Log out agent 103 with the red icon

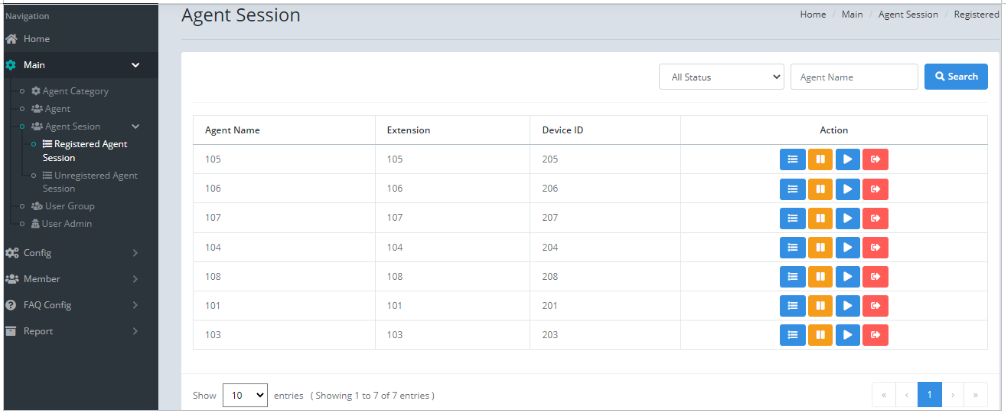tap(875, 335)
